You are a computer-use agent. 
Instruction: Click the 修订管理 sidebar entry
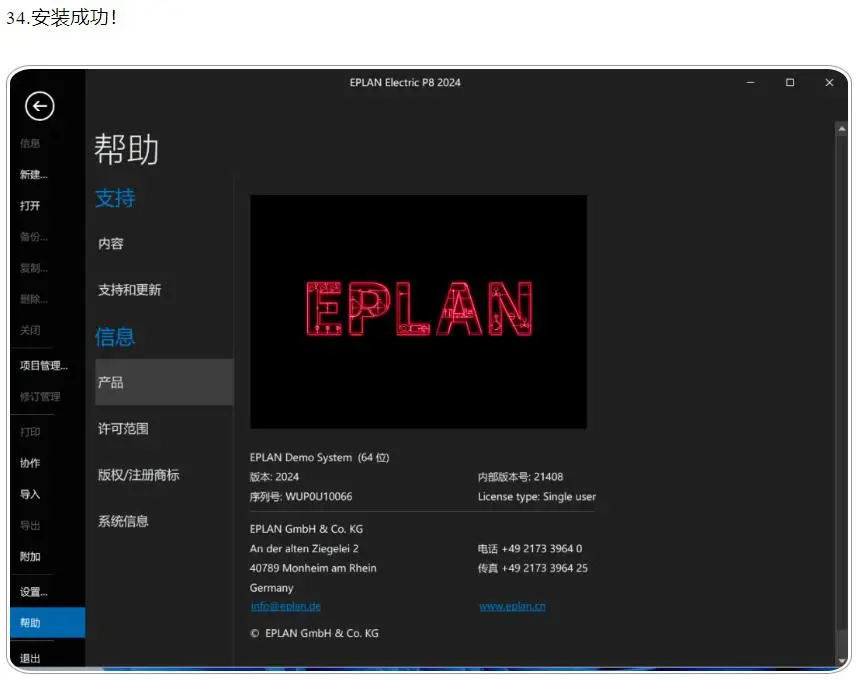tap(40, 396)
